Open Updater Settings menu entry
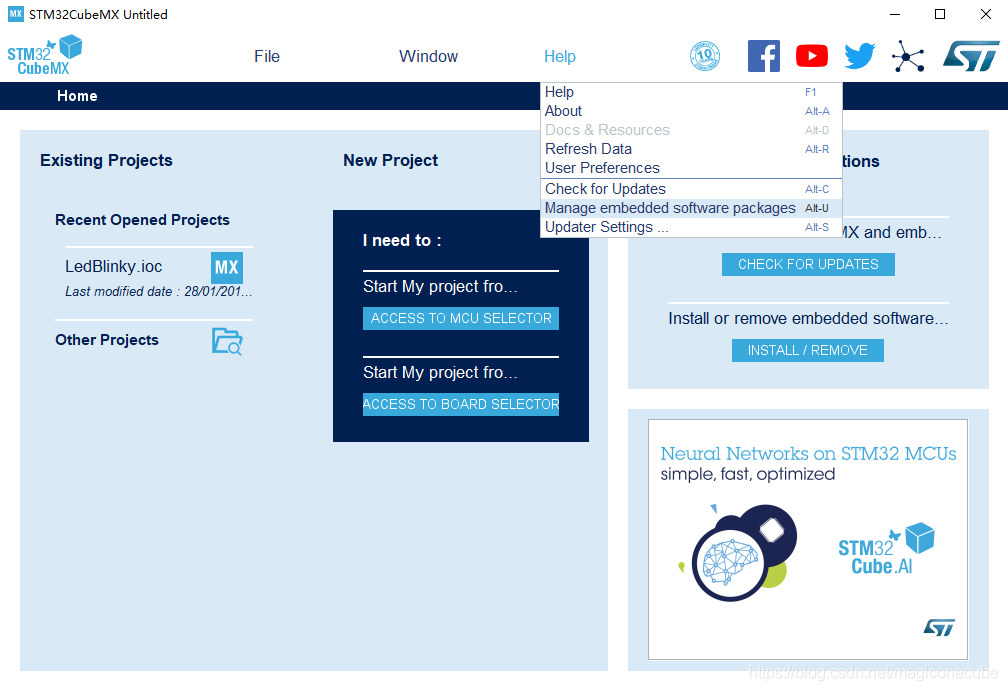1008x691 pixels. pyautogui.click(x=691, y=227)
